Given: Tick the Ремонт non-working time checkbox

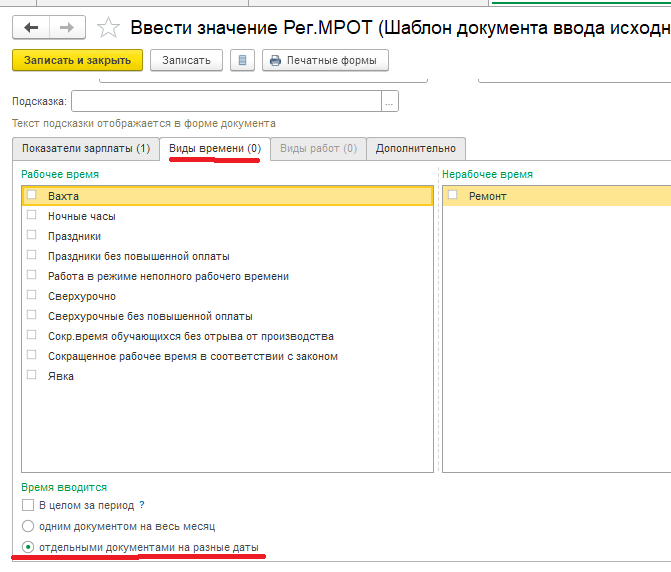Looking at the screenshot, I should (453, 196).
